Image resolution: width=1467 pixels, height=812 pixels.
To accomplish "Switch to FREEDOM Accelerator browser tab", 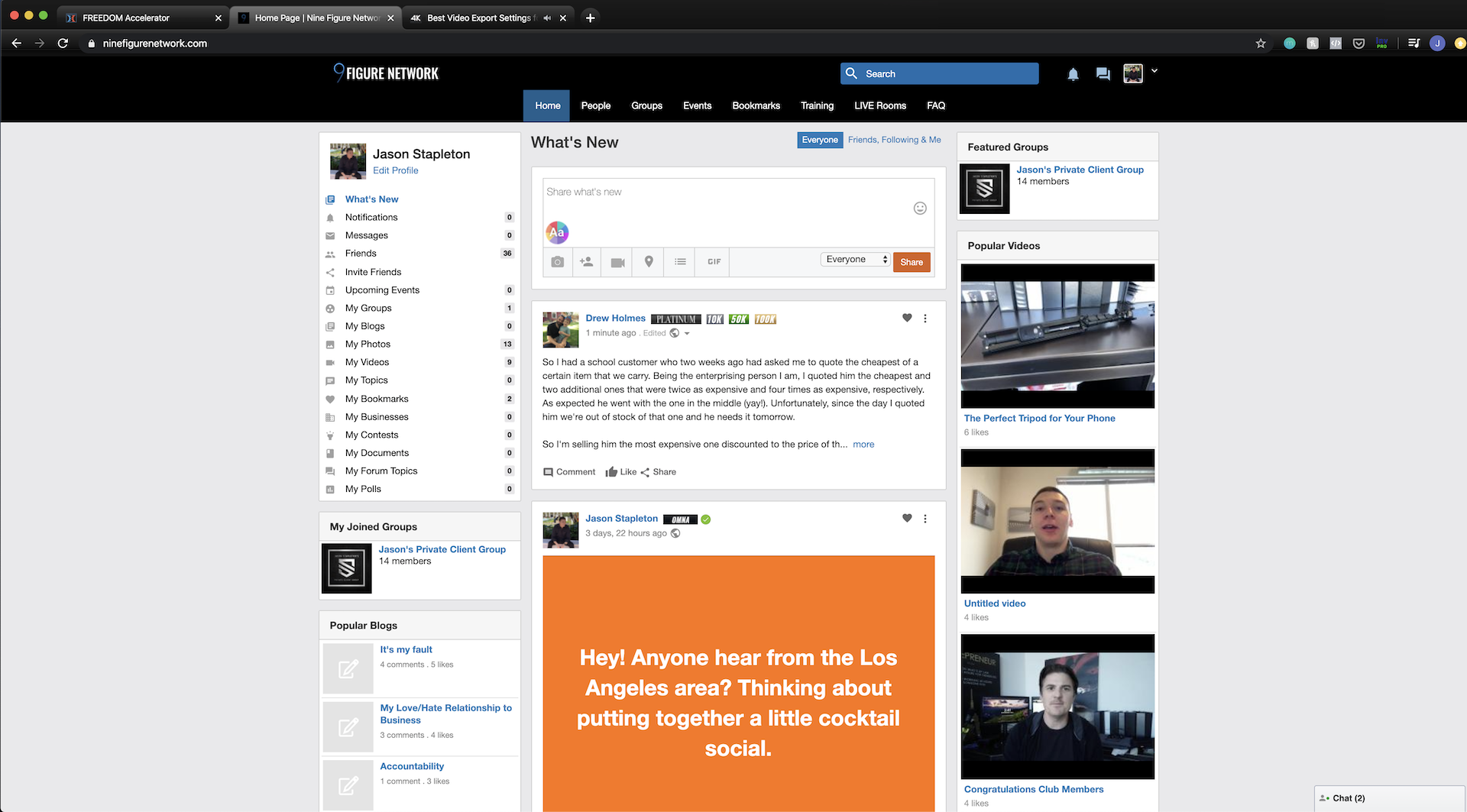I will [x=142, y=18].
